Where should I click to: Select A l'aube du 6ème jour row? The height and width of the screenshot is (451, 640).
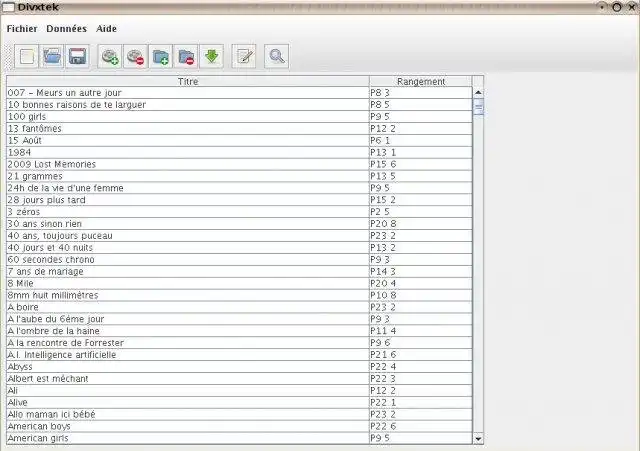(x=239, y=319)
